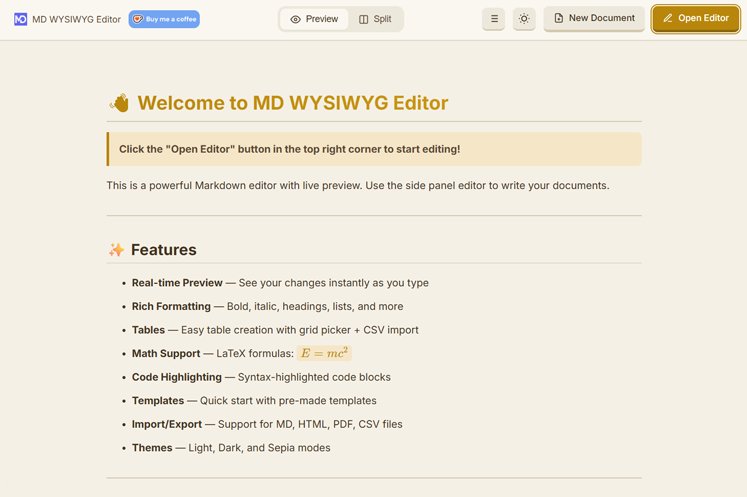Click the Welcome to MD WYSIWYG Editor heading
This screenshot has width=747, height=497.
tap(293, 103)
